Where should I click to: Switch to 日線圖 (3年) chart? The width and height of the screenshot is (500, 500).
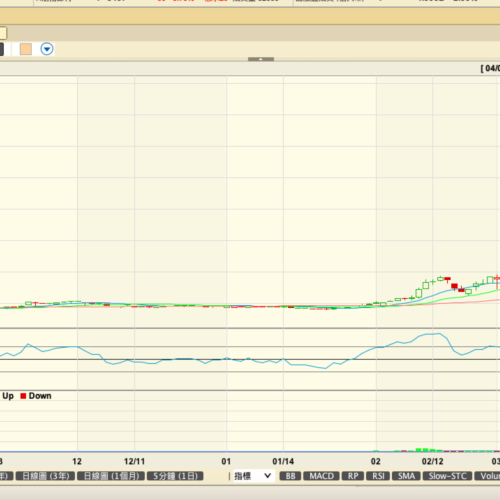pyautogui.click(x=45, y=476)
